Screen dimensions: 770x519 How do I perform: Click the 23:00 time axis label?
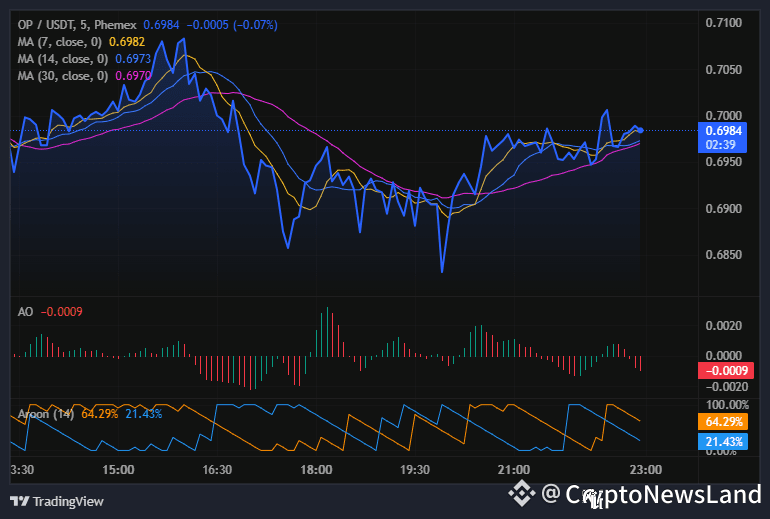pos(646,470)
